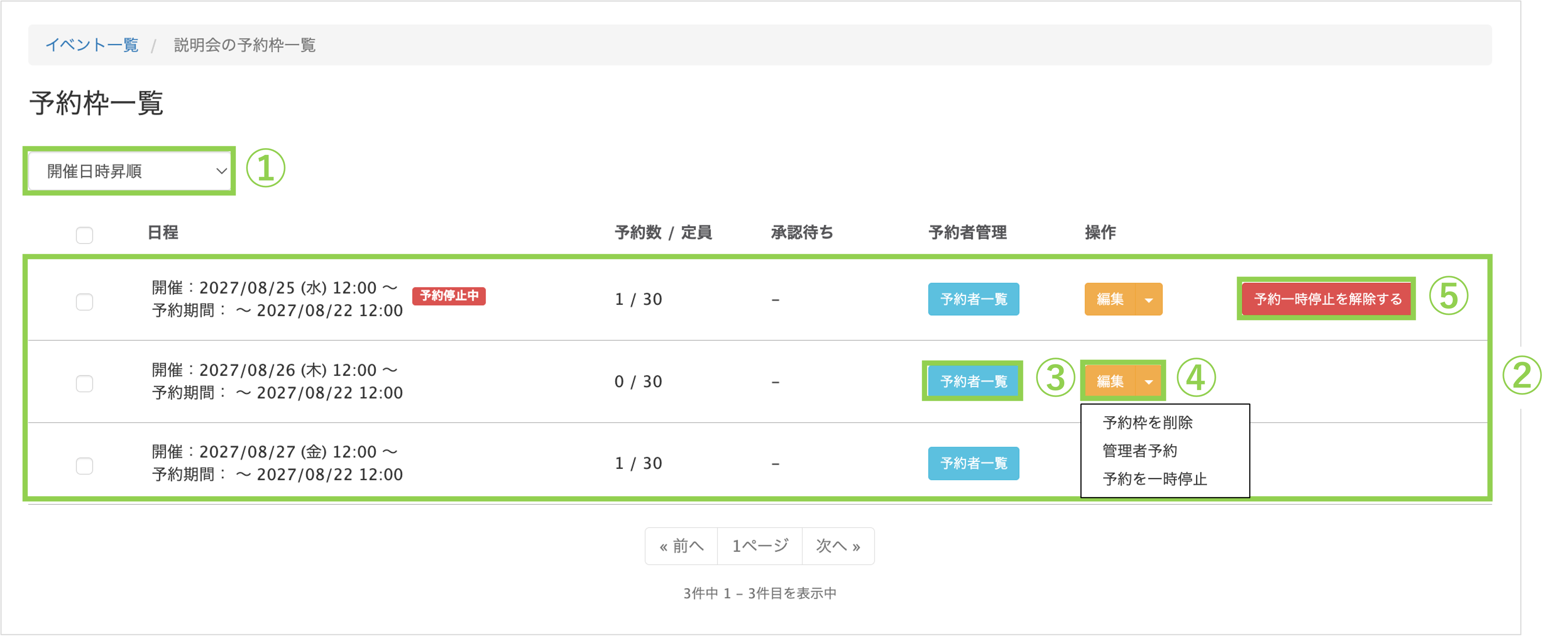Go to next page with 次へ »
Image resolution: width=1568 pixels, height=636 pixels.
coord(838,546)
